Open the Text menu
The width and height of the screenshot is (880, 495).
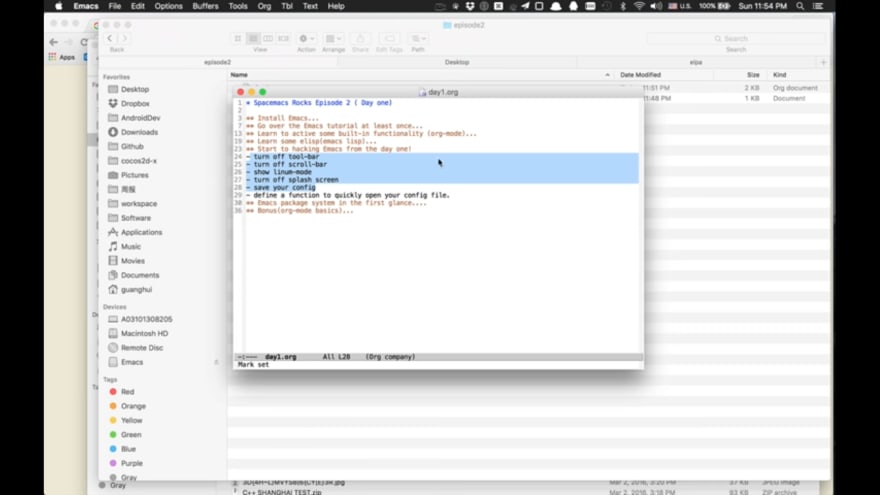point(310,6)
